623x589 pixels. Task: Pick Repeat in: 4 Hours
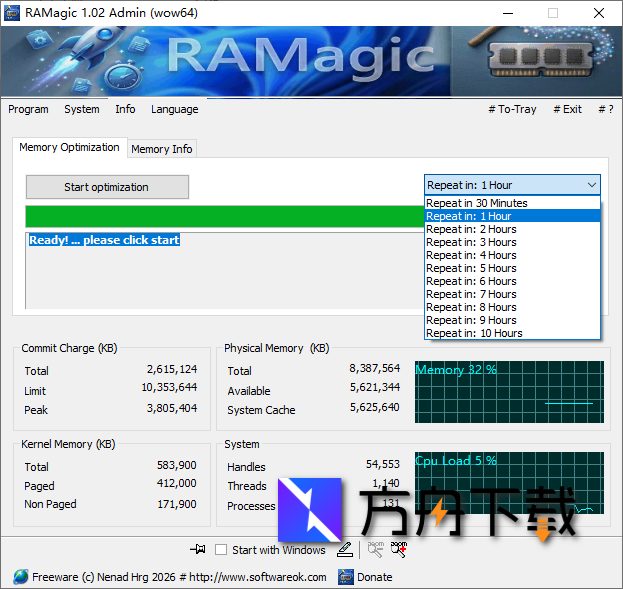click(x=512, y=255)
